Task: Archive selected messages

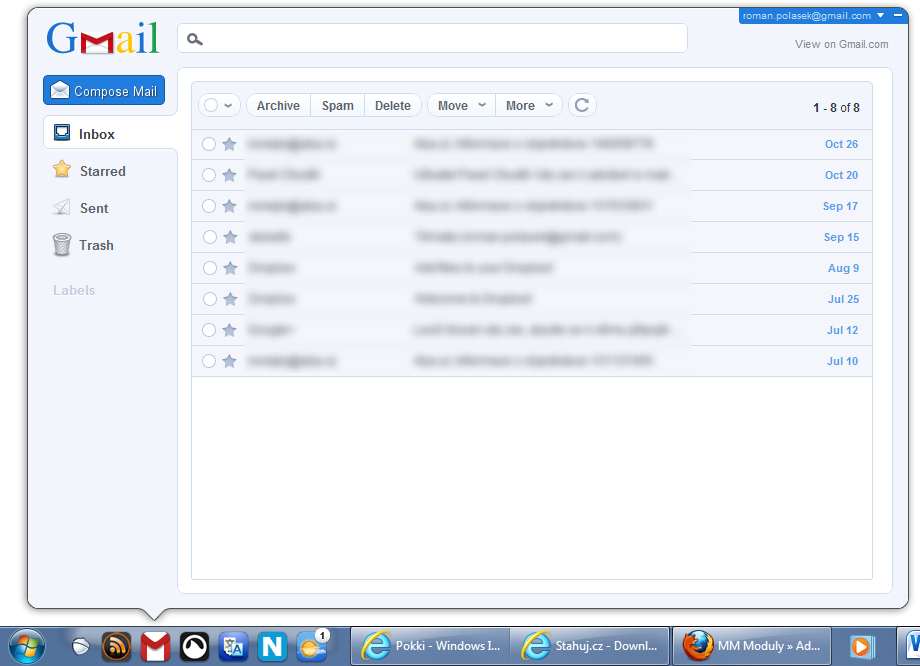Action: (278, 106)
